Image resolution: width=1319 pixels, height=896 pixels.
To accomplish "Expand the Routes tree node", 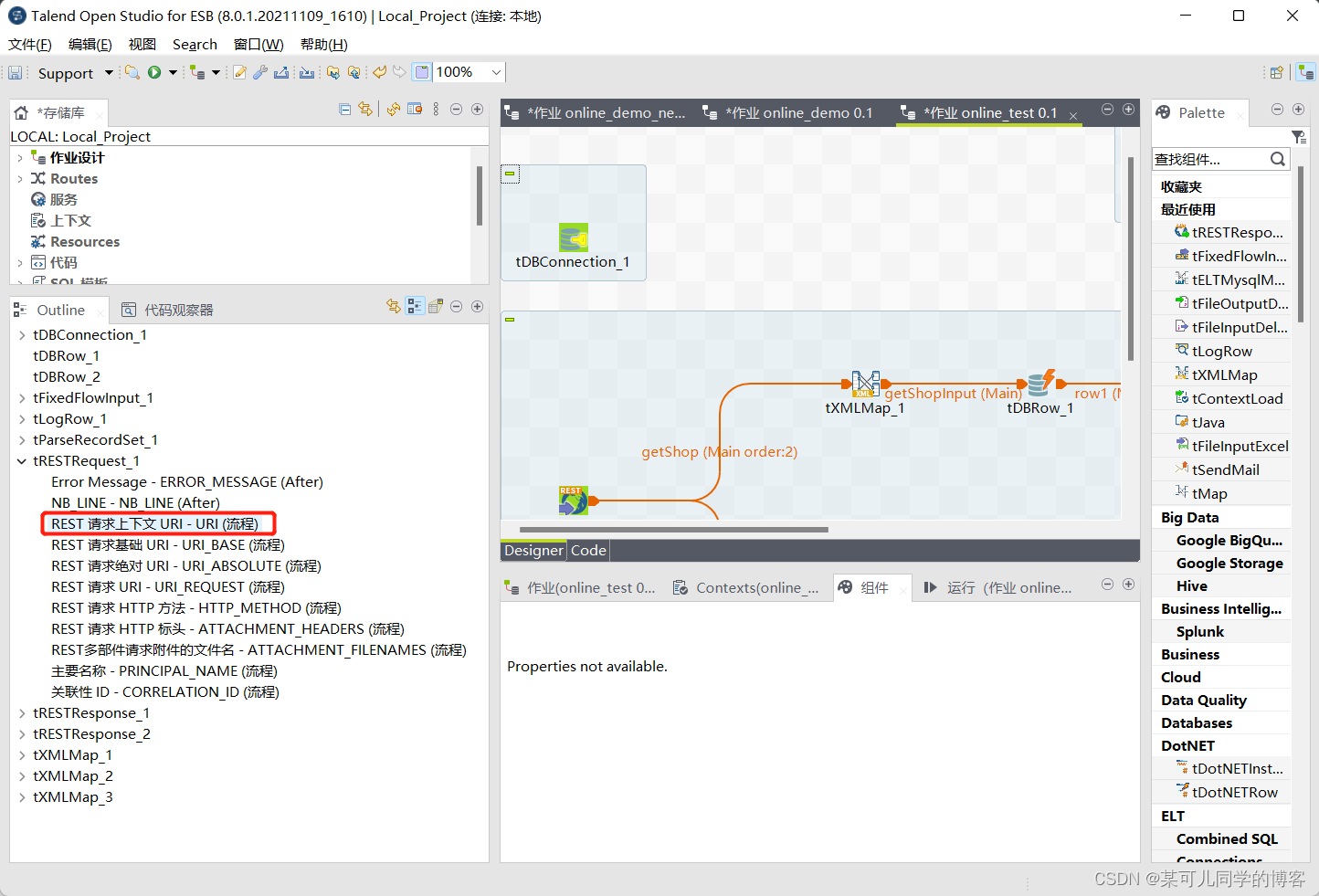I will coord(20,179).
